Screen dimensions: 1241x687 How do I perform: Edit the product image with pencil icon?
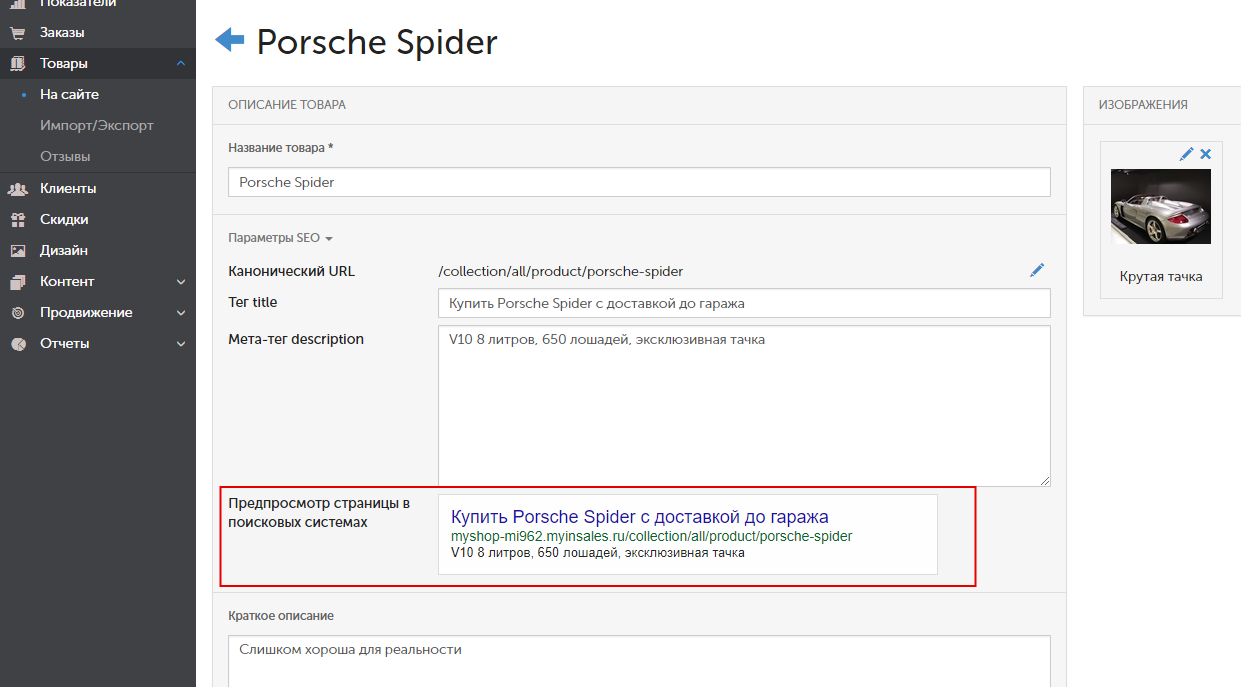tap(1186, 154)
